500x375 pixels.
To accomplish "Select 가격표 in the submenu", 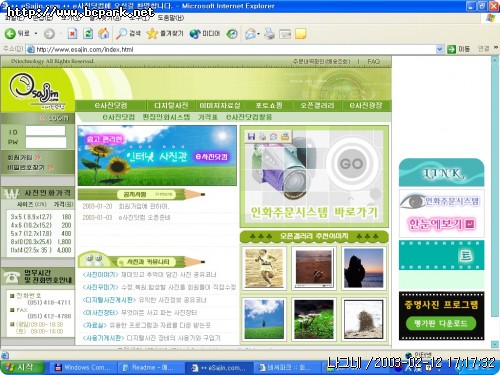I will [x=208, y=117].
